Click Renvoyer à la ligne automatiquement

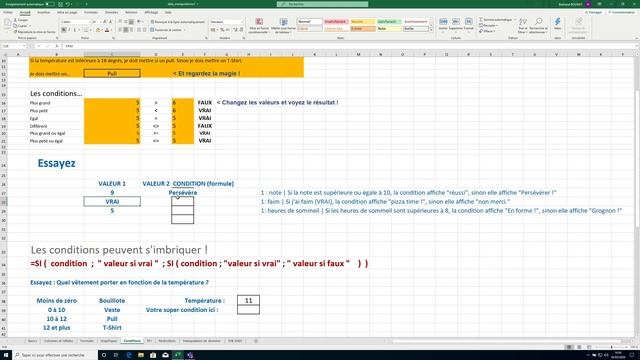point(178,22)
